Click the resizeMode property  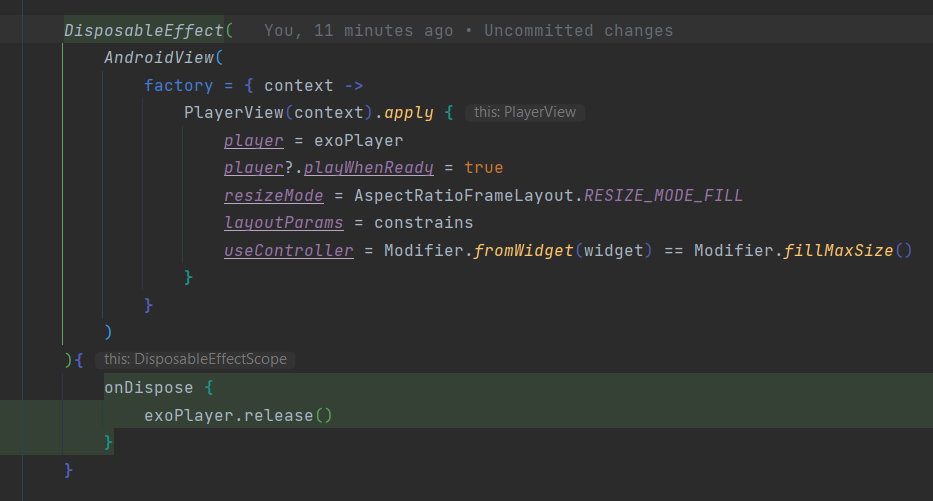click(x=274, y=196)
